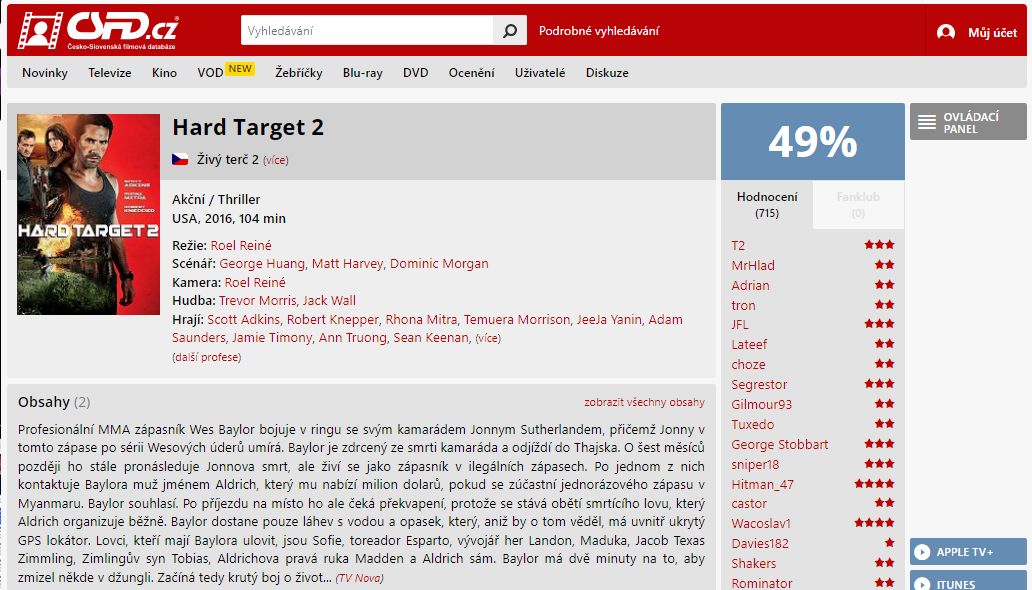This screenshot has height=590, width=1032.
Task: Open composer Jack Wall
Action: [x=329, y=300]
